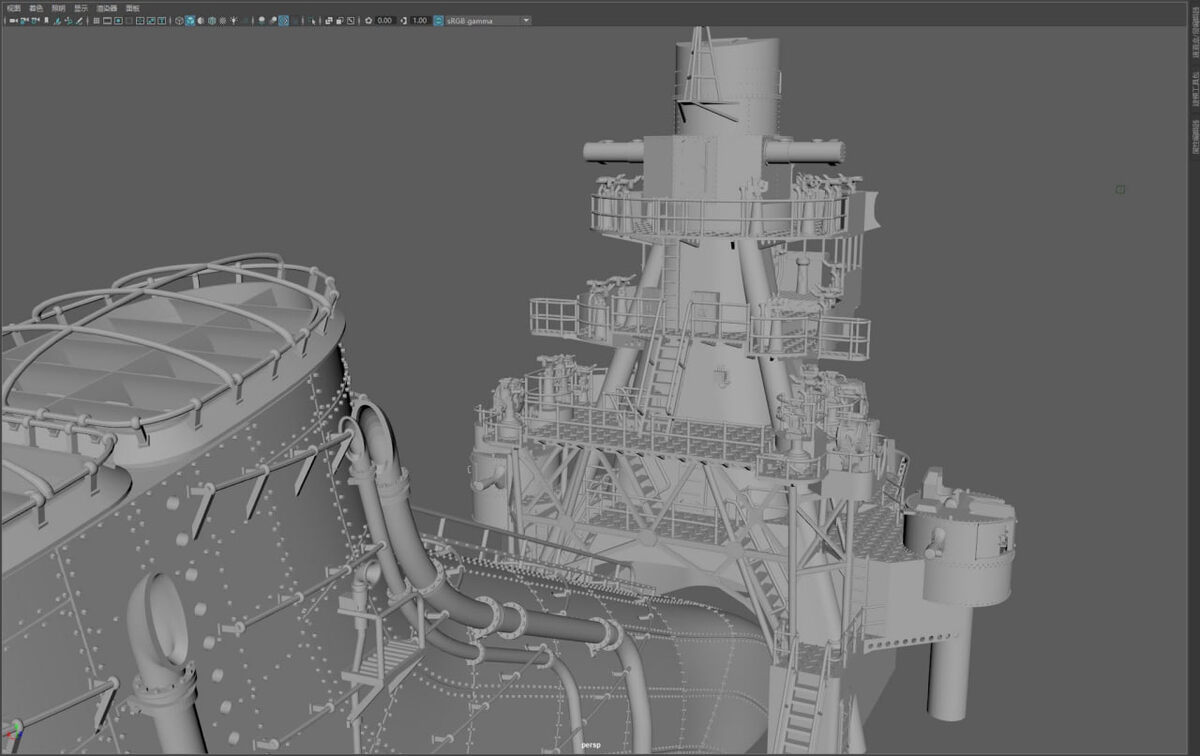This screenshot has width=1200, height=756.
Task: Click the Exposure reset icon
Action: [369, 20]
